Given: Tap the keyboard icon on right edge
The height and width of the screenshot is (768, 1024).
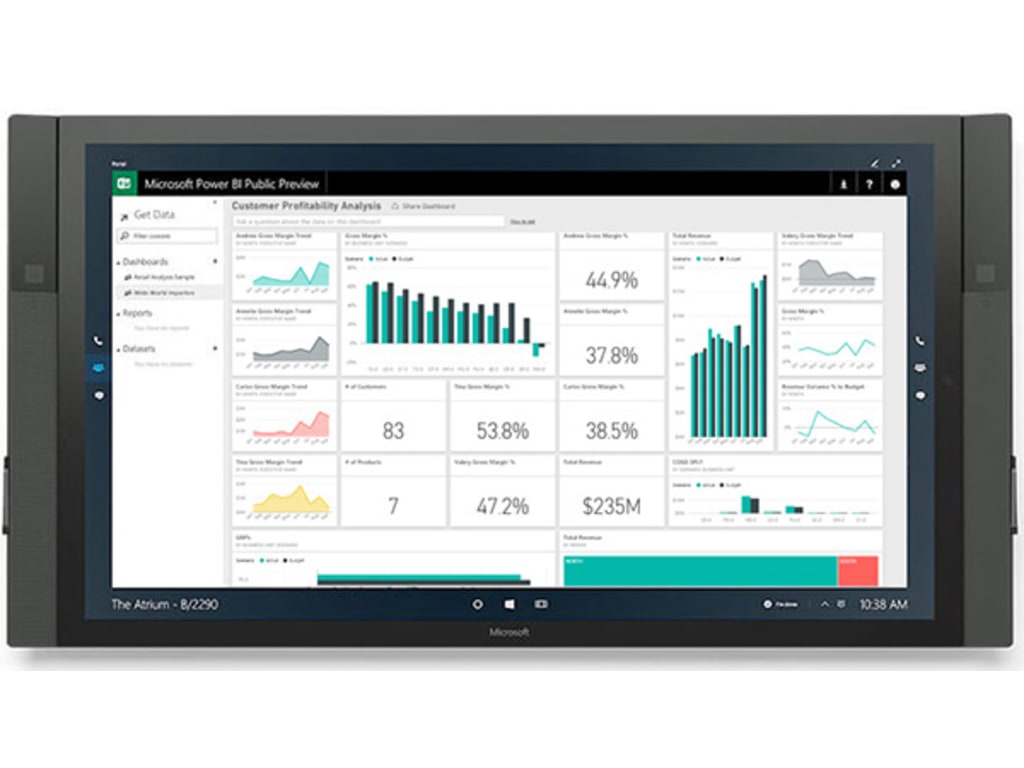Looking at the screenshot, I should click(920, 368).
